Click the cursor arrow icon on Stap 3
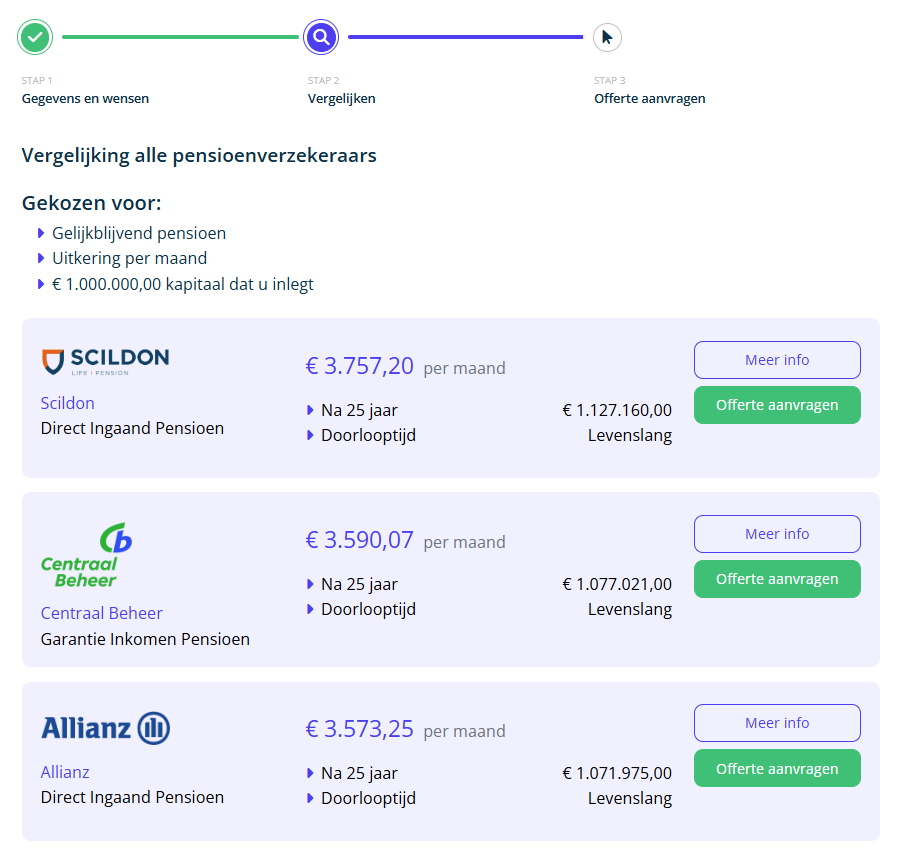 point(607,37)
